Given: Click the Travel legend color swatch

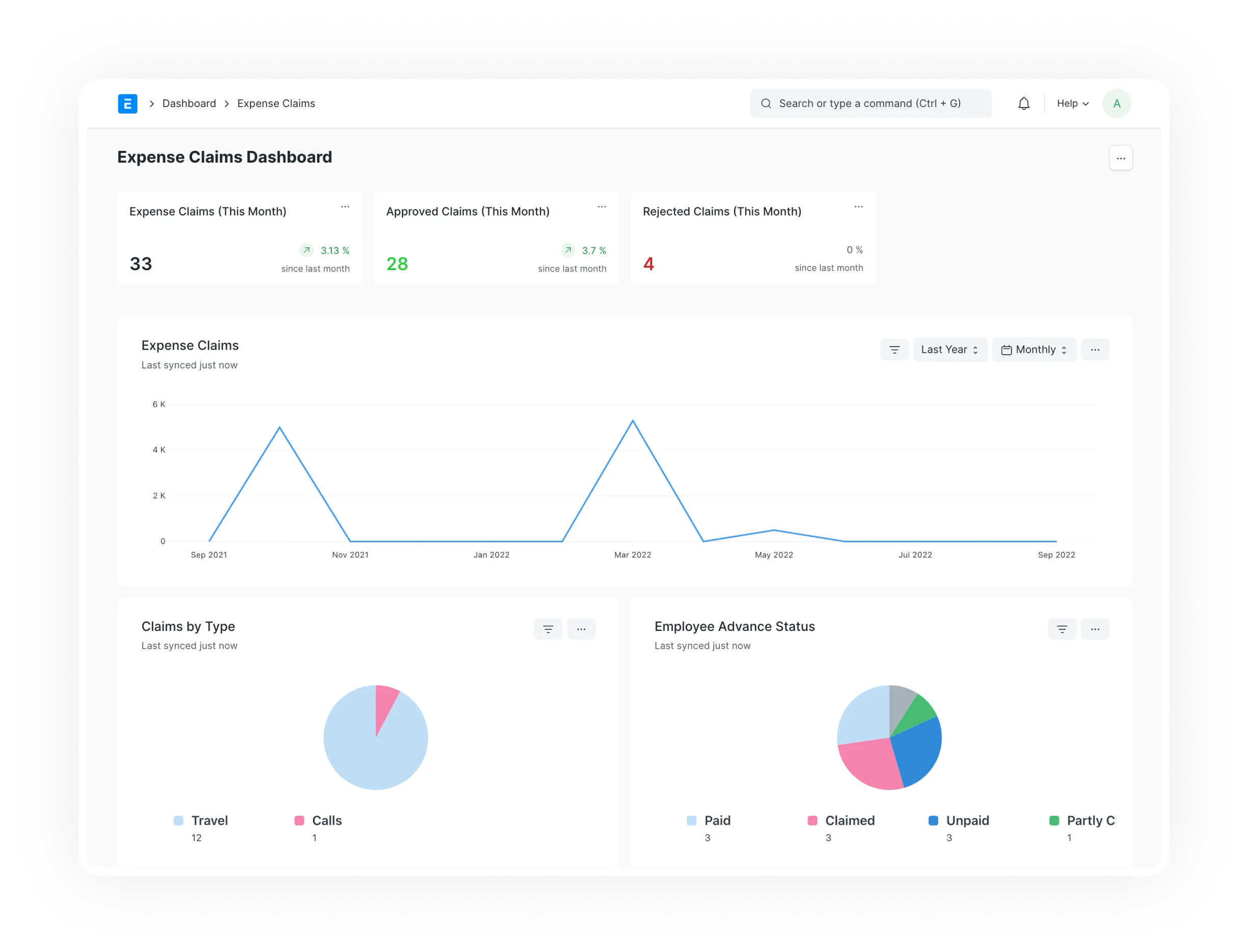Looking at the screenshot, I should [178, 821].
